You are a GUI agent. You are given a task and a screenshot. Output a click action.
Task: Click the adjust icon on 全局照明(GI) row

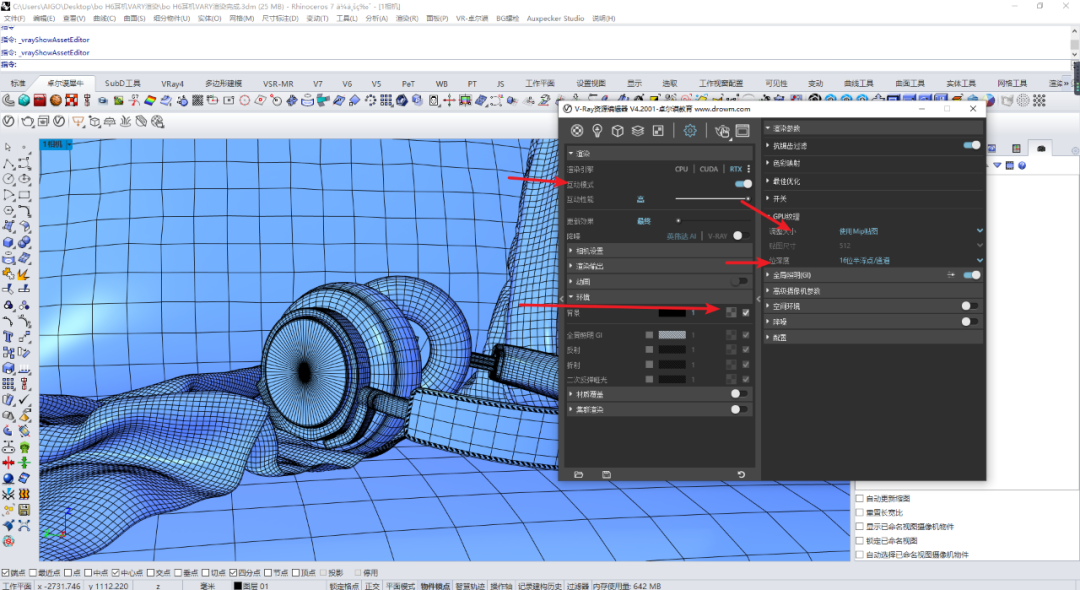click(951, 275)
